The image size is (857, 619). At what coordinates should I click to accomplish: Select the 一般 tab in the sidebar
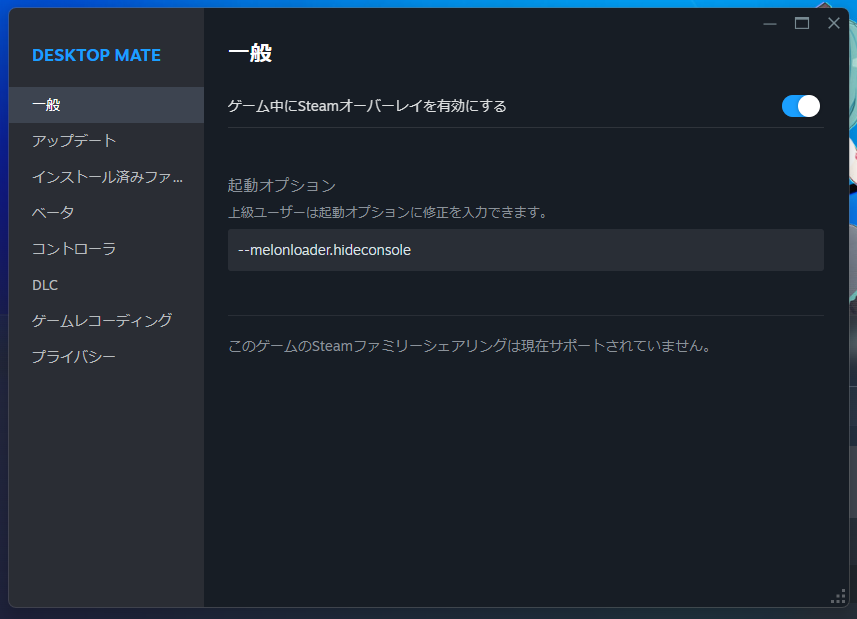106,105
